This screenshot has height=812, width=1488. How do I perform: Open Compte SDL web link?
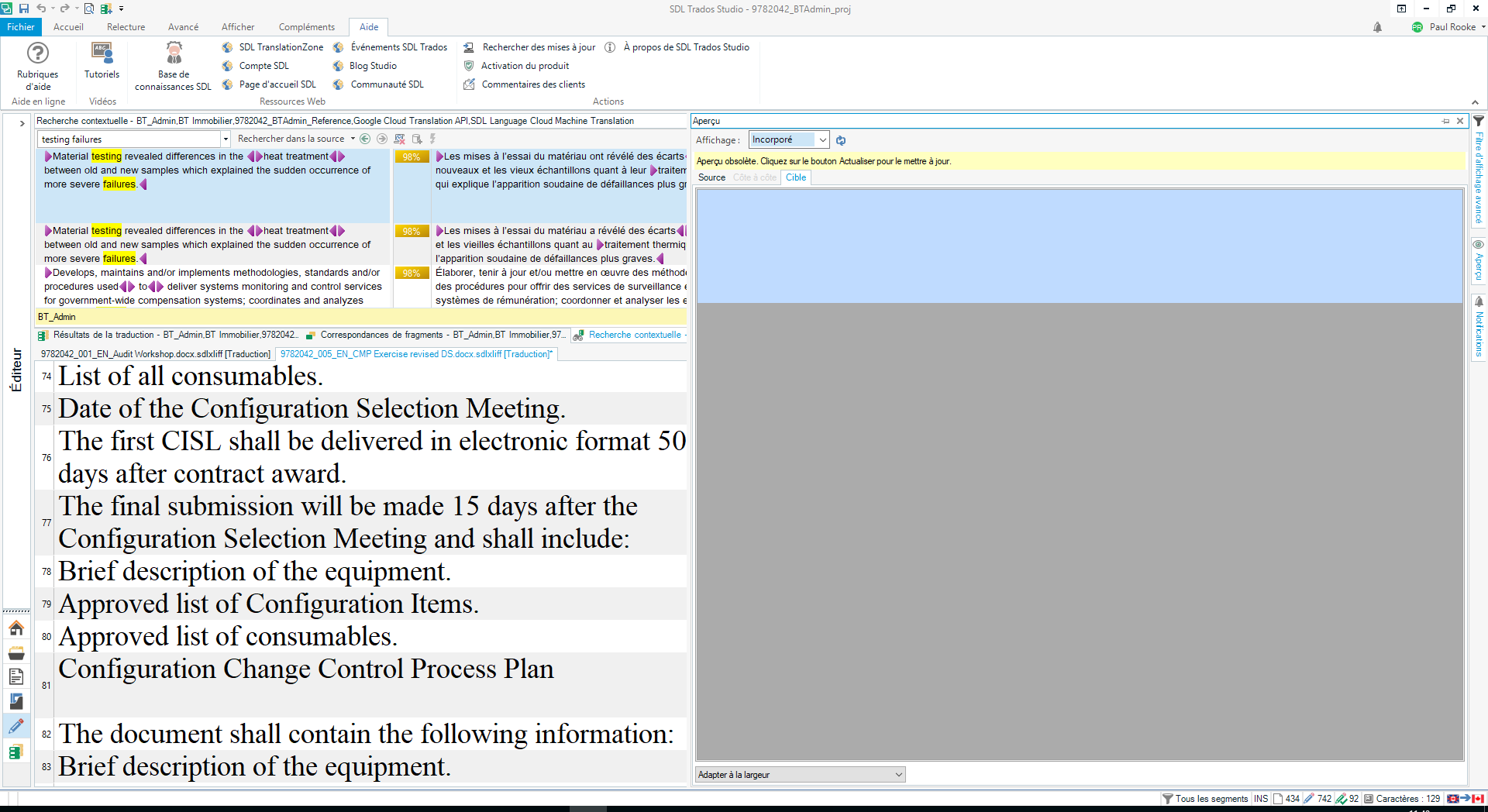256,66
